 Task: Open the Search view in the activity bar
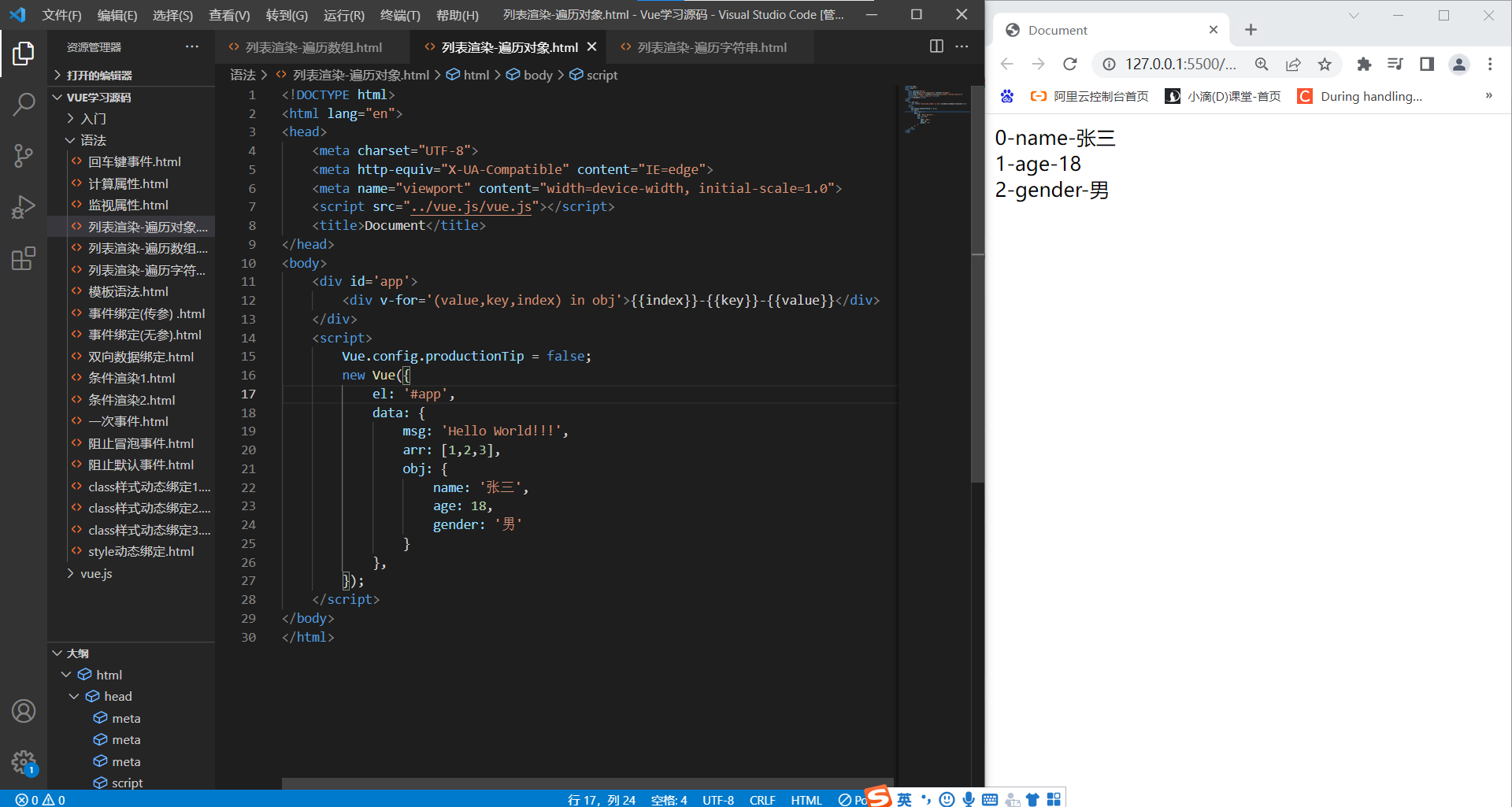pyautogui.click(x=24, y=104)
